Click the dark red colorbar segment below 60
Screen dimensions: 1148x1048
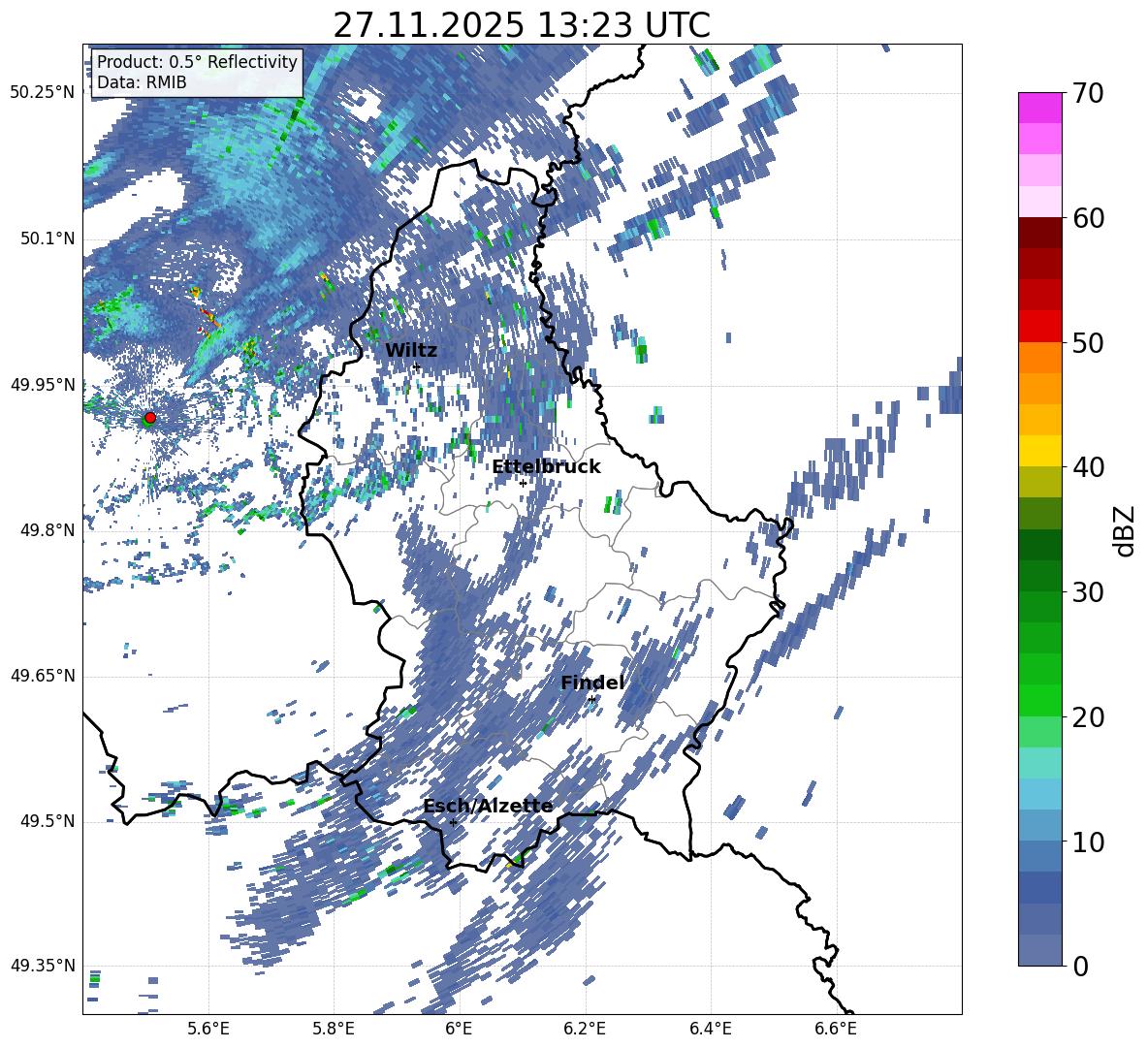pyautogui.click(x=1039, y=233)
